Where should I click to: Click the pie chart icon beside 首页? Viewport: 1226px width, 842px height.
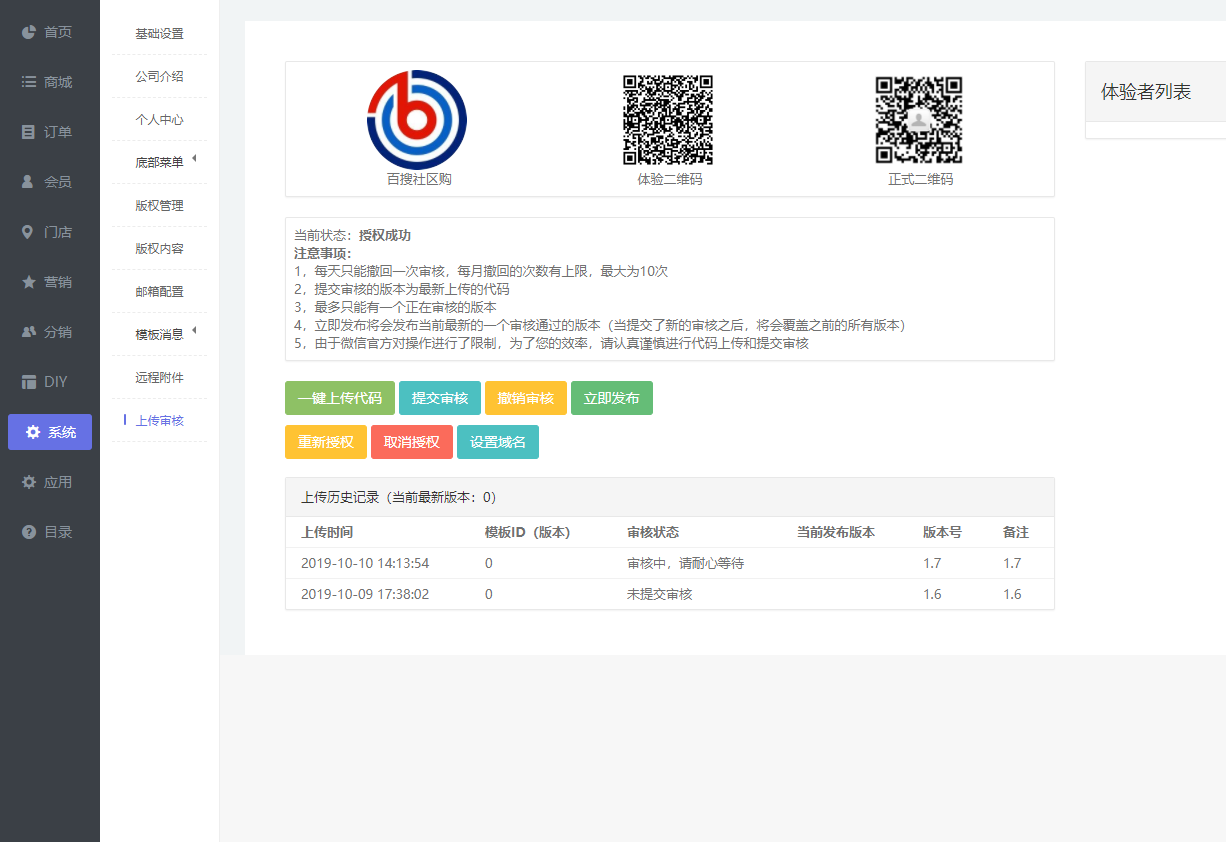[29, 32]
